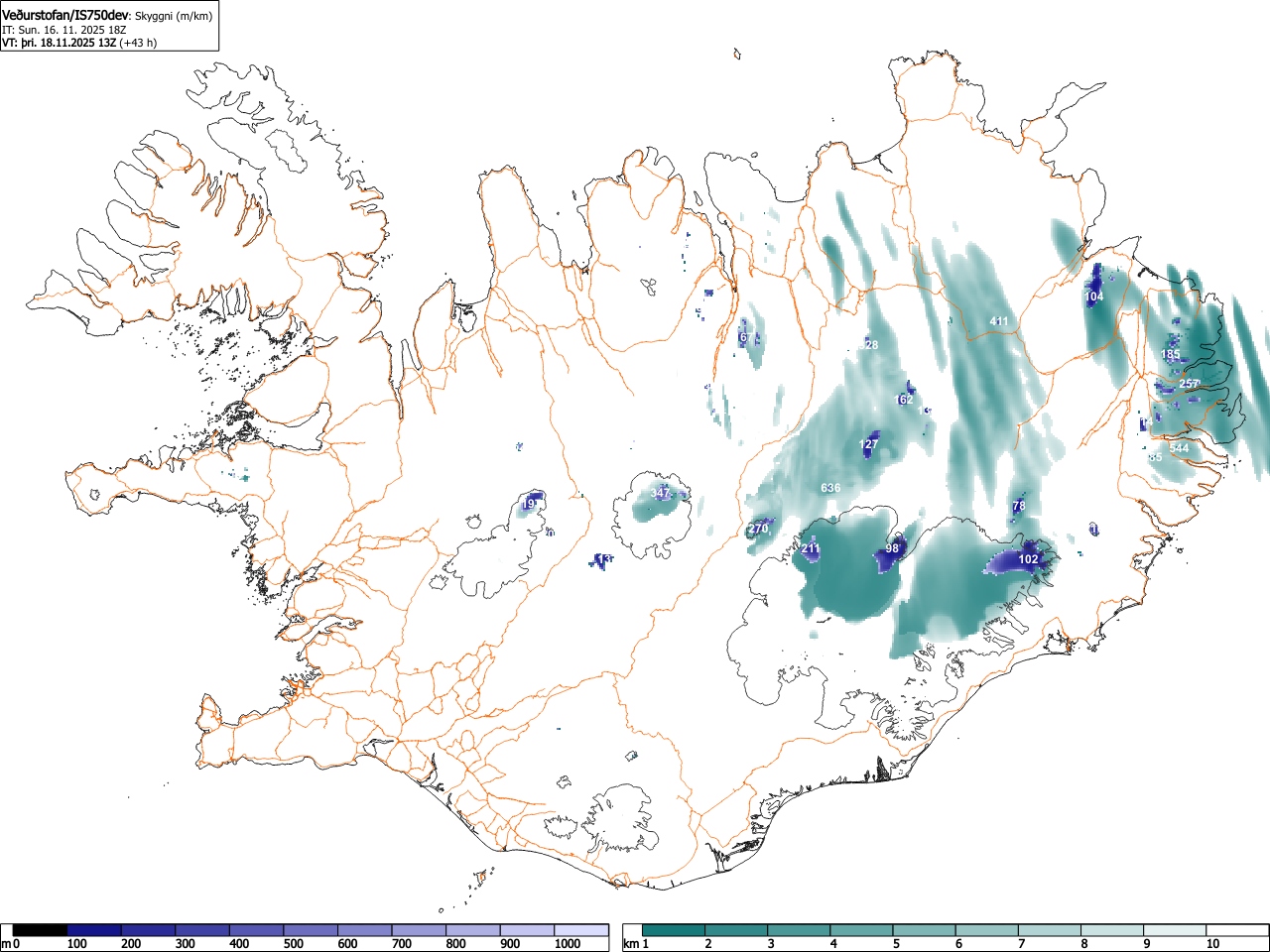Click the visibility value '102' on the map
The height and width of the screenshot is (952, 1270).
(1029, 559)
